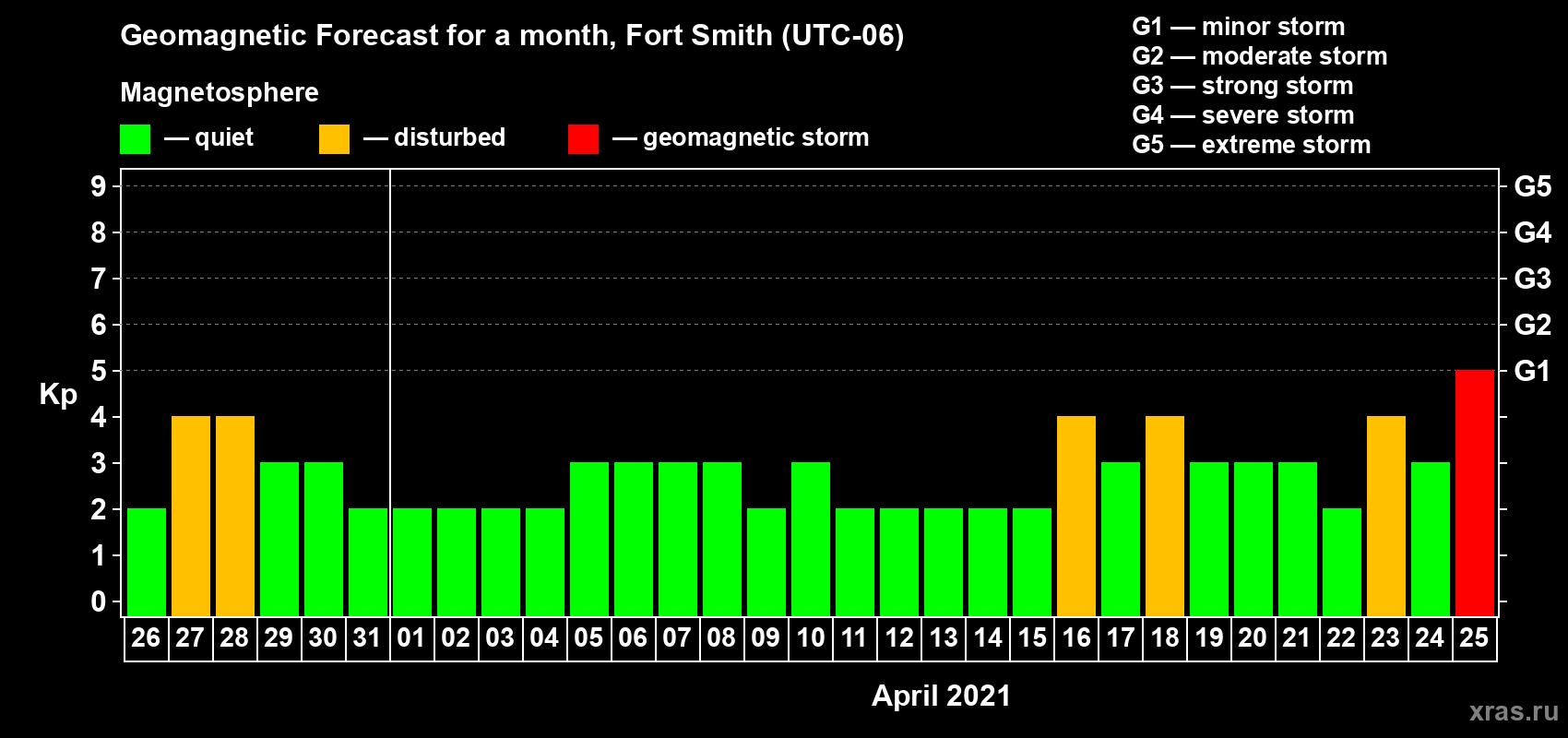Viewport: 1568px width, 738px height.
Task: Click the Geomagnetic Forecast chart title
Action: coord(512,36)
